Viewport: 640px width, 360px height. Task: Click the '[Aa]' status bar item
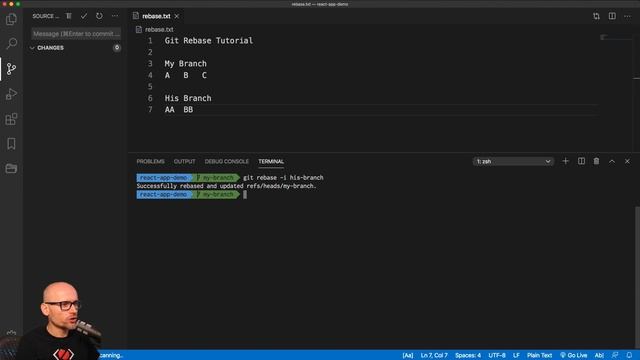pyautogui.click(x=407, y=355)
